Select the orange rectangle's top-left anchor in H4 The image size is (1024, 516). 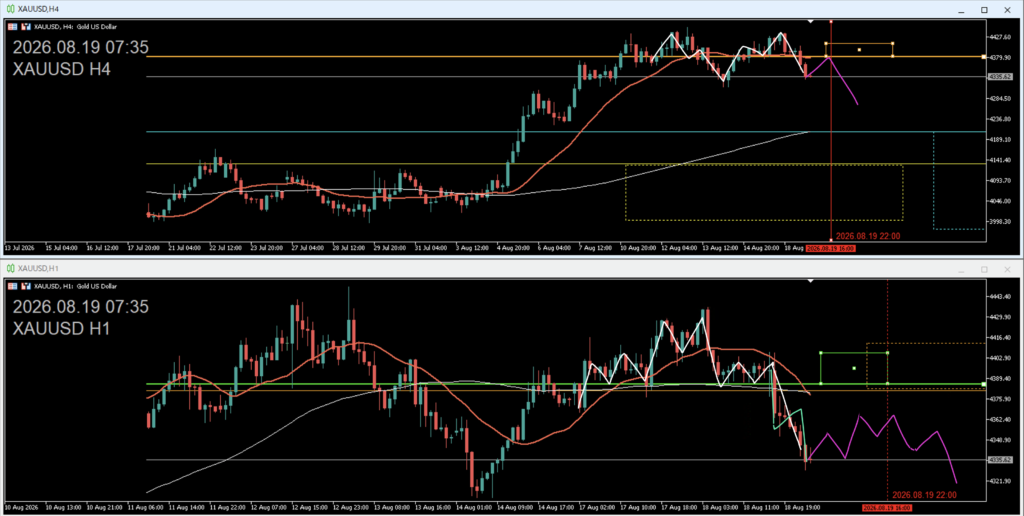coord(826,44)
